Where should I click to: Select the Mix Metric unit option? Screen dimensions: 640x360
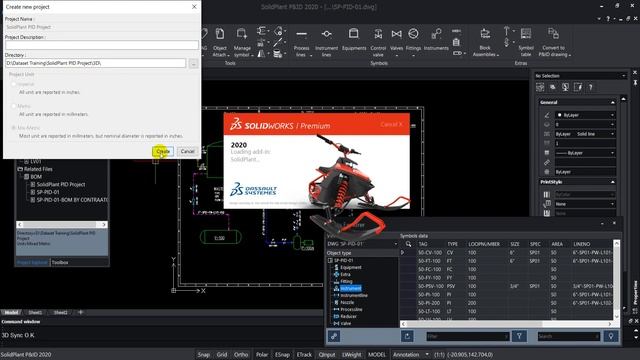point(14,128)
